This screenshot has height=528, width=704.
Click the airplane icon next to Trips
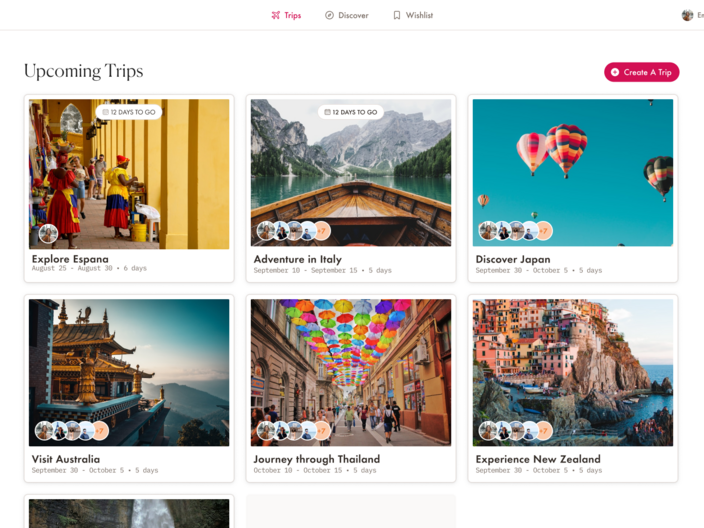pos(276,15)
